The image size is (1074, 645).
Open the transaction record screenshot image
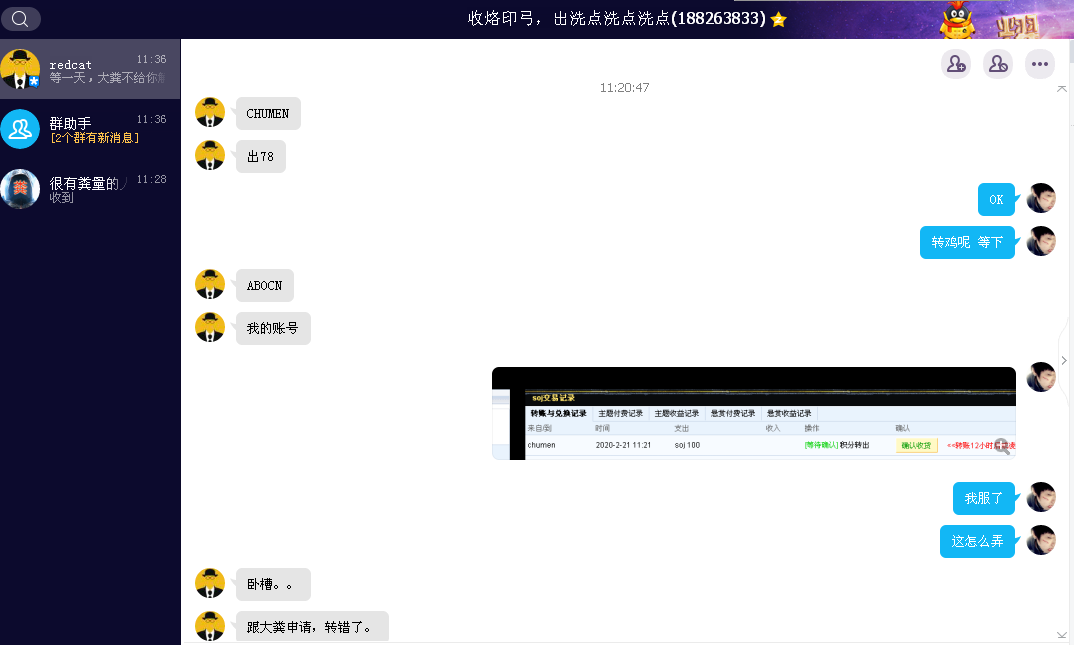(x=753, y=413)
